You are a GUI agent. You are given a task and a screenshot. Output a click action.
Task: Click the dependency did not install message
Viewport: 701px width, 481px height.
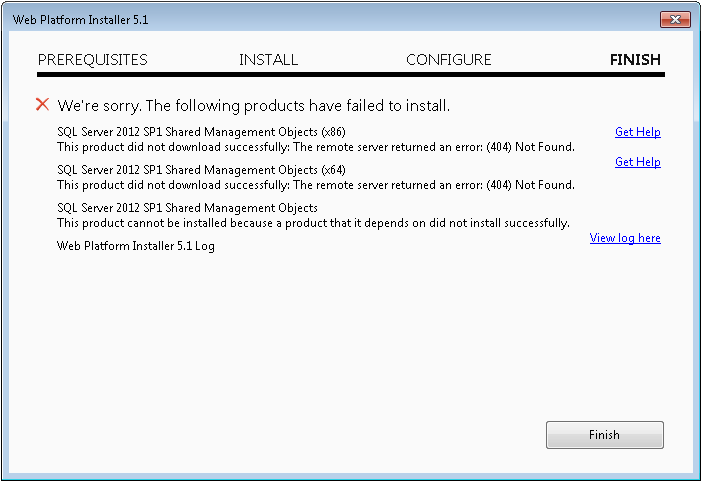[313, 223]
